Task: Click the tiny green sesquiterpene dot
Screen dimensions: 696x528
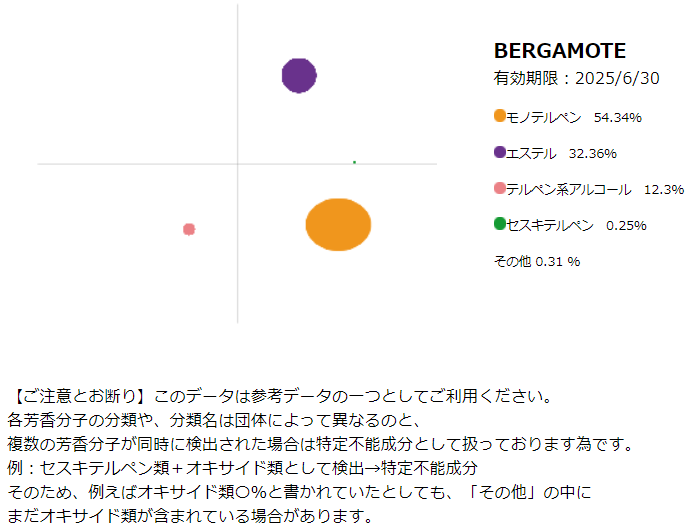Action: coord(354,162)
